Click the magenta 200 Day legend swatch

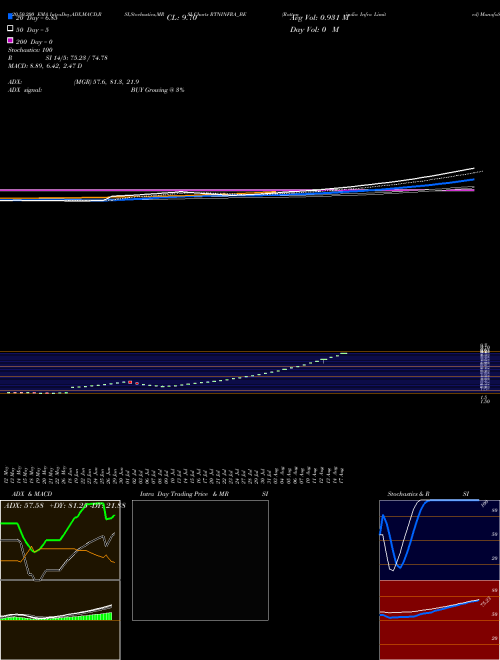10,40
